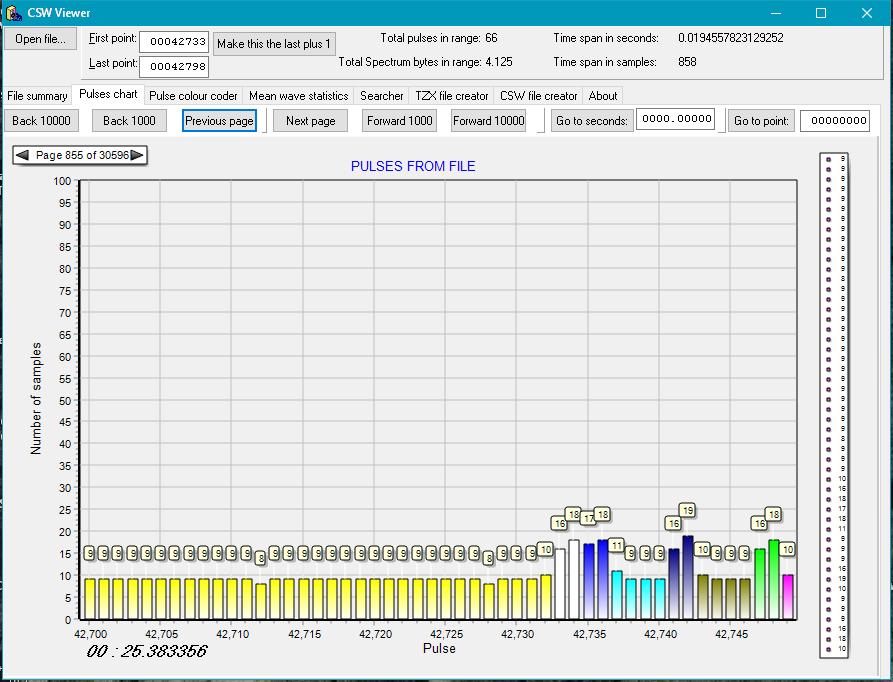Screen dimensions: 893x682
Task: Click Make this the last plus 1
Action: (x=273, y=44)
